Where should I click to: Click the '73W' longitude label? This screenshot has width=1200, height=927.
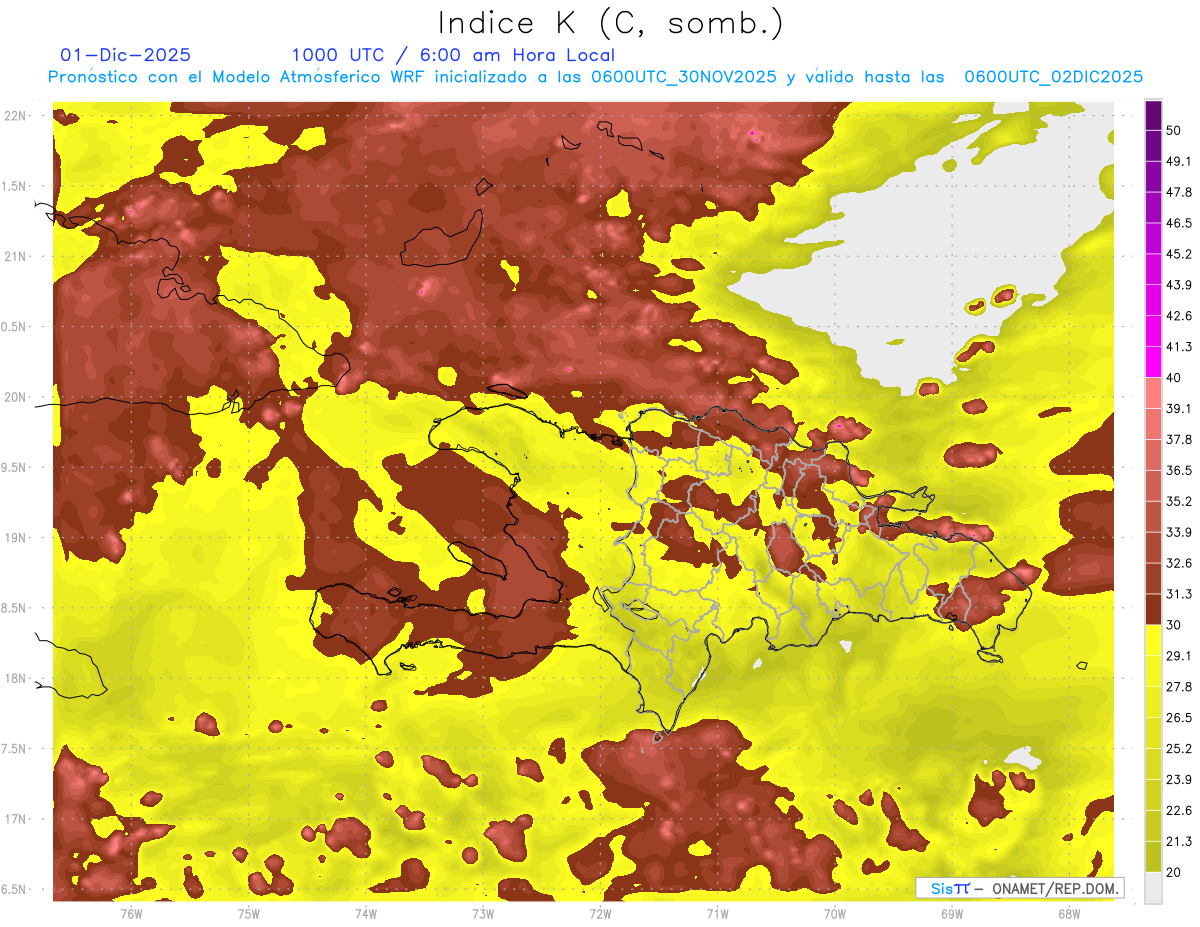coord(483,914)
